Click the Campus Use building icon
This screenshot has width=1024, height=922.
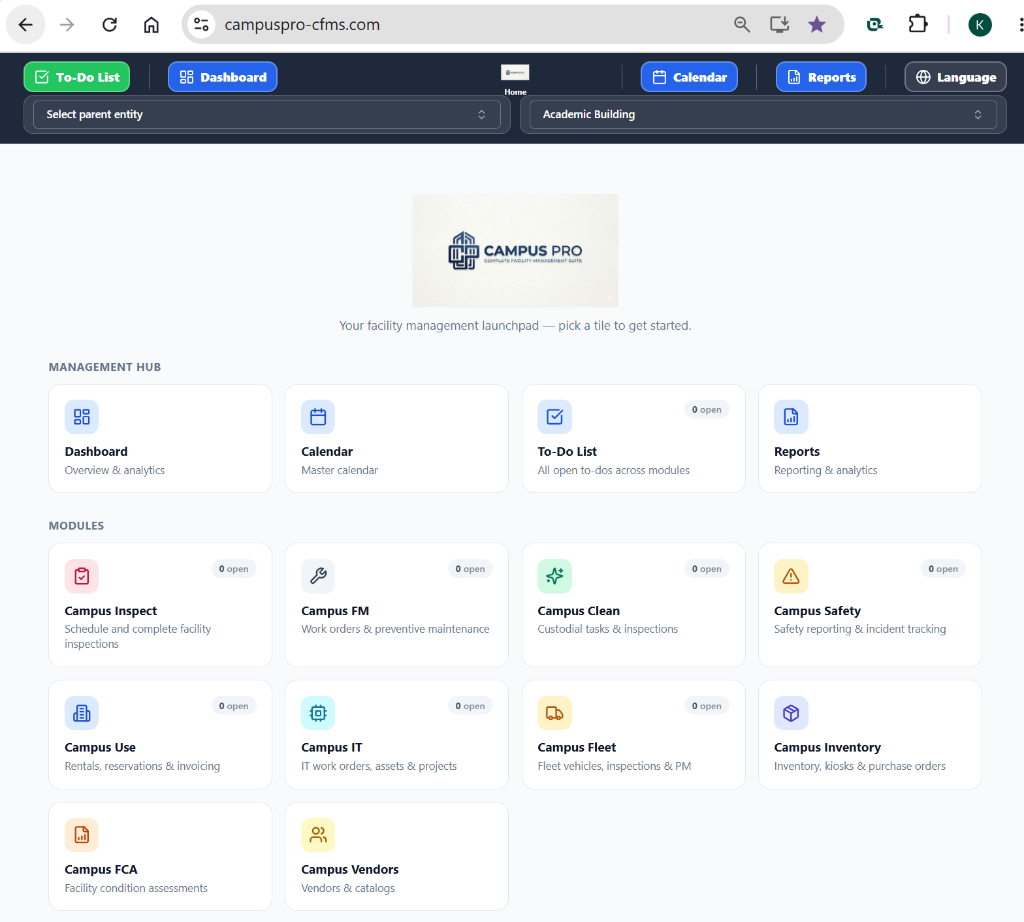click(82, 713)
